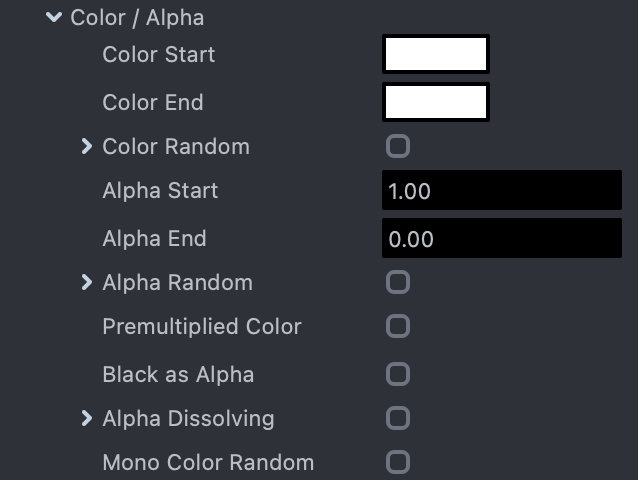Click the Alpha Start label text
638x480 pixels.
point(160,191)
